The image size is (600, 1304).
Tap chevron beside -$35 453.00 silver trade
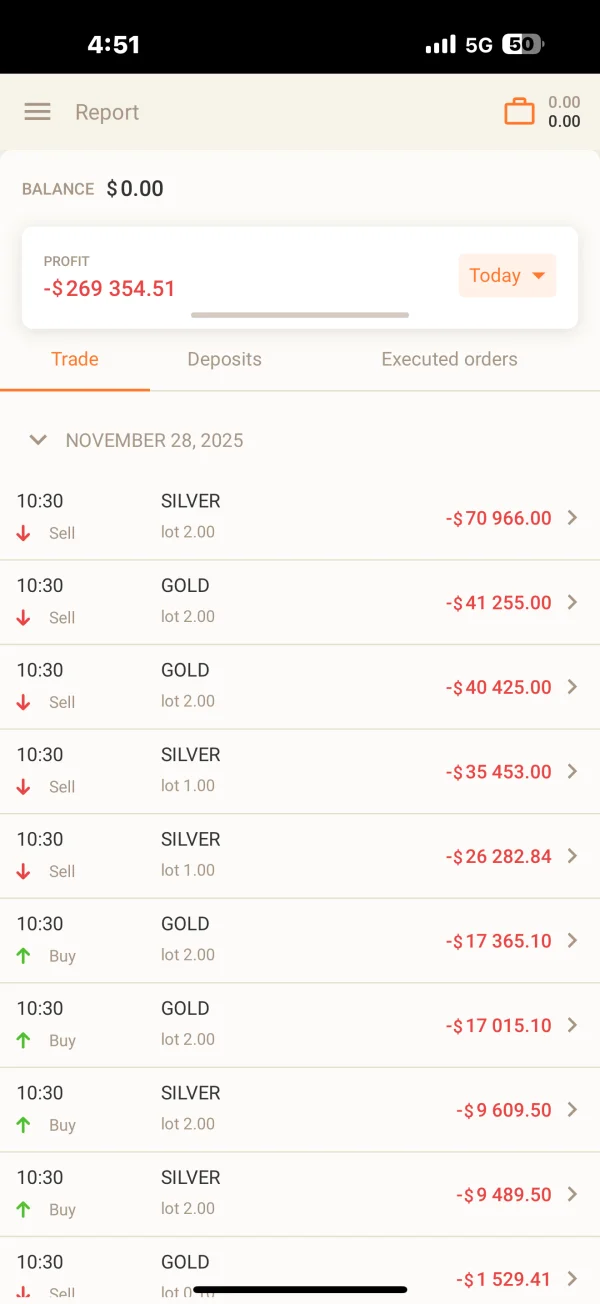tap(573, 771)
